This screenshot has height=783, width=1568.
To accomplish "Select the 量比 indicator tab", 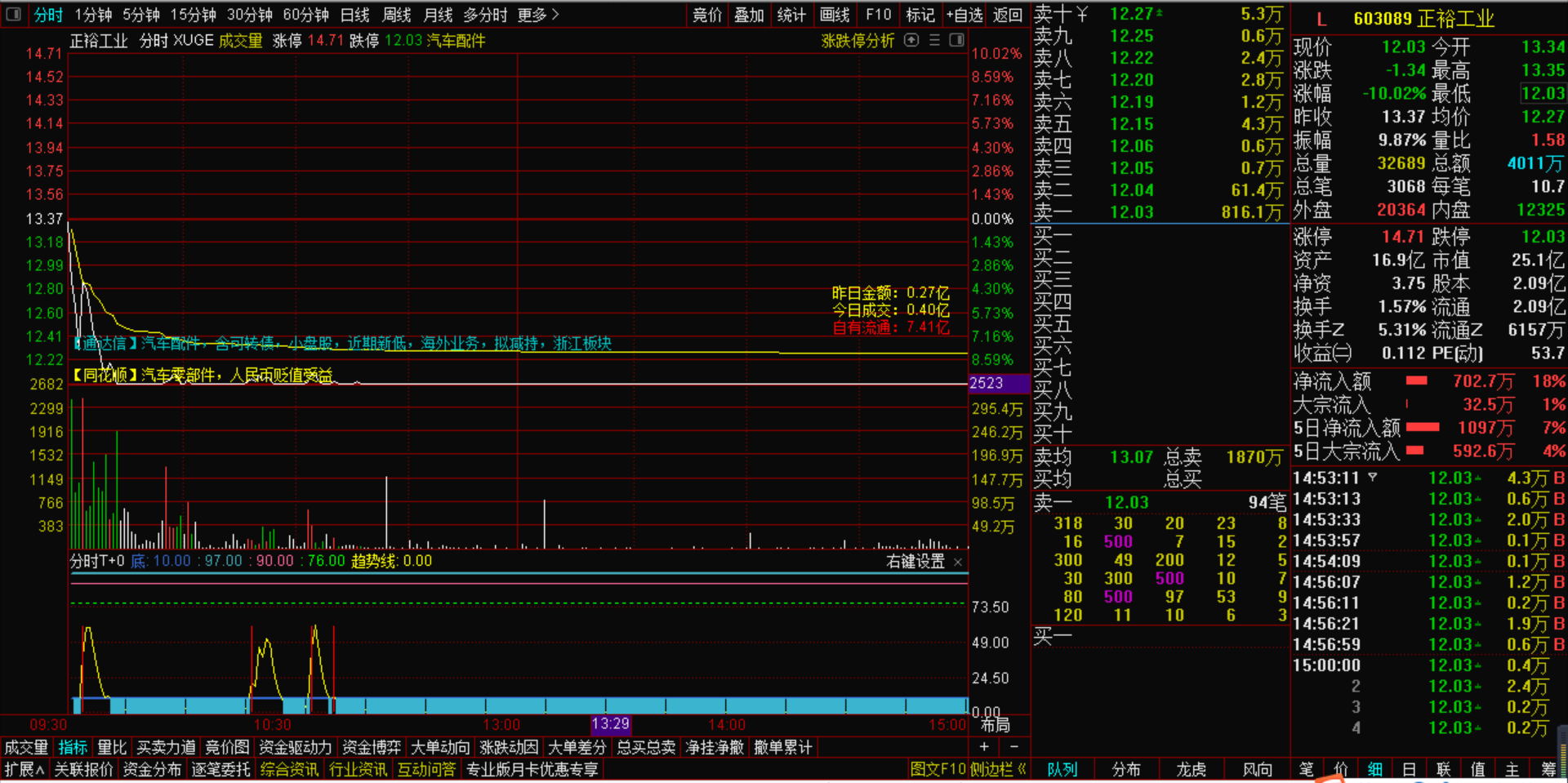I will click(112, 747).
